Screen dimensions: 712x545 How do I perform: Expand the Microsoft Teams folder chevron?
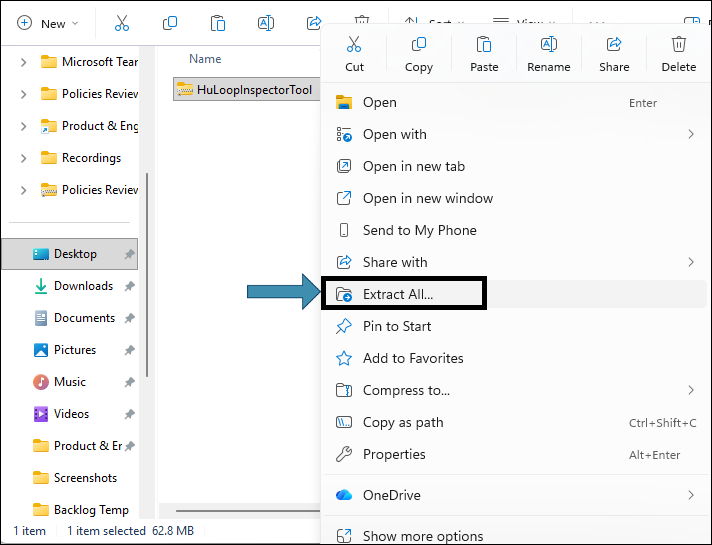[x=23, y=62]
